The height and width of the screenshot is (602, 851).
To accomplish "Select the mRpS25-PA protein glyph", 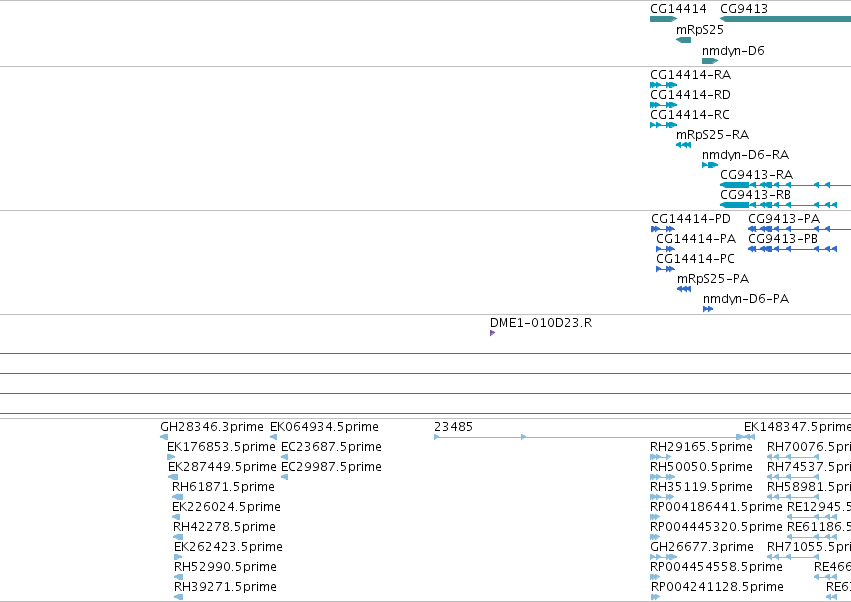I will coord(684,289).
